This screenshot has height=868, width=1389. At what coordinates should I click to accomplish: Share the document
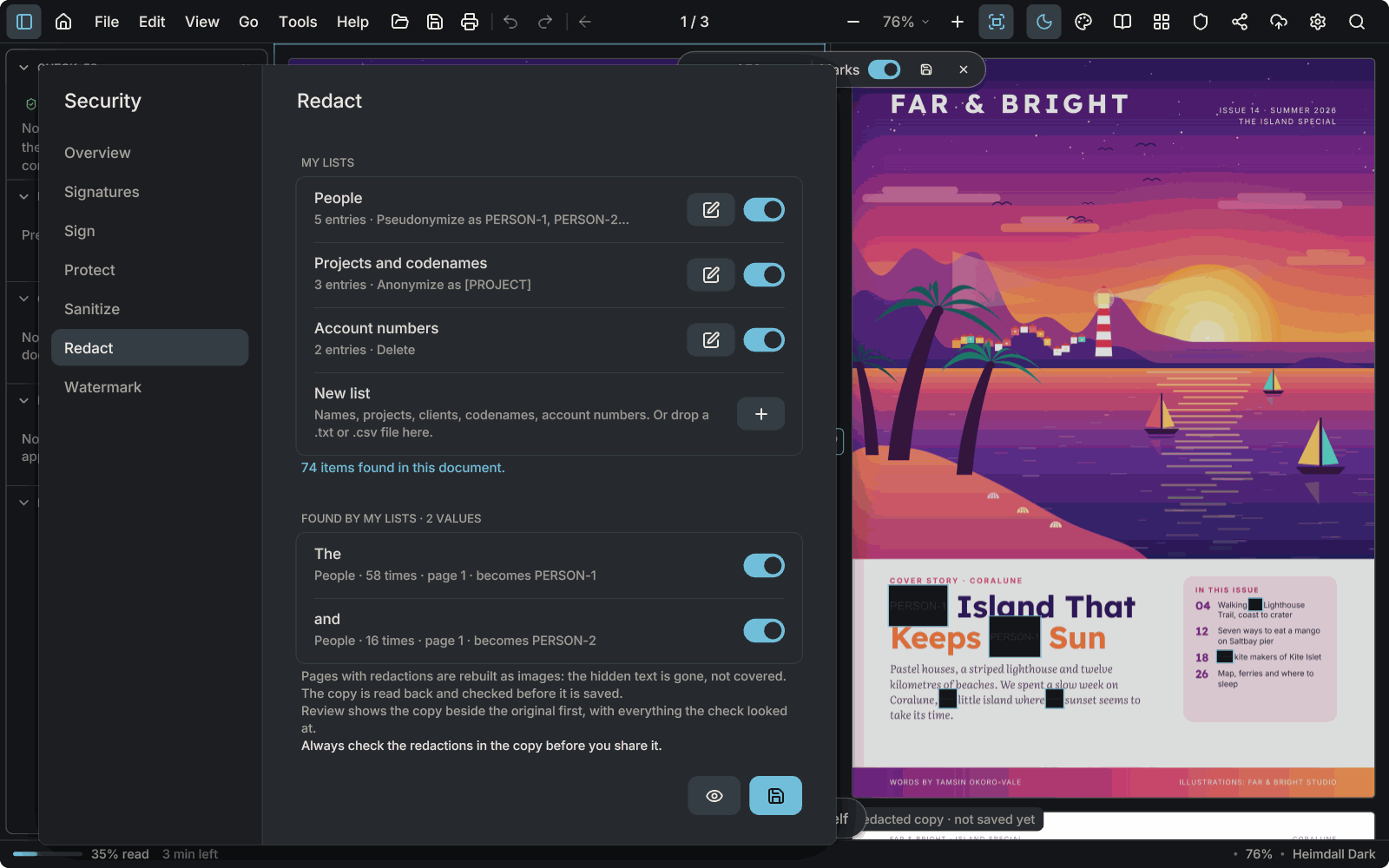tap(1240, 22)
